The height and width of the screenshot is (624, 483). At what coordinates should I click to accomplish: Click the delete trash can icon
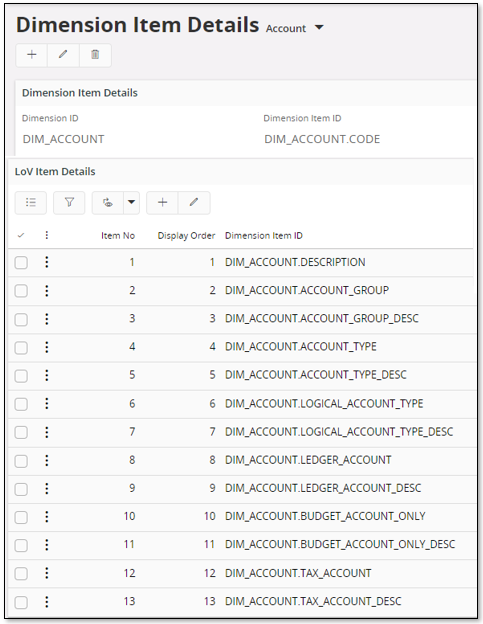coord(95,55)
